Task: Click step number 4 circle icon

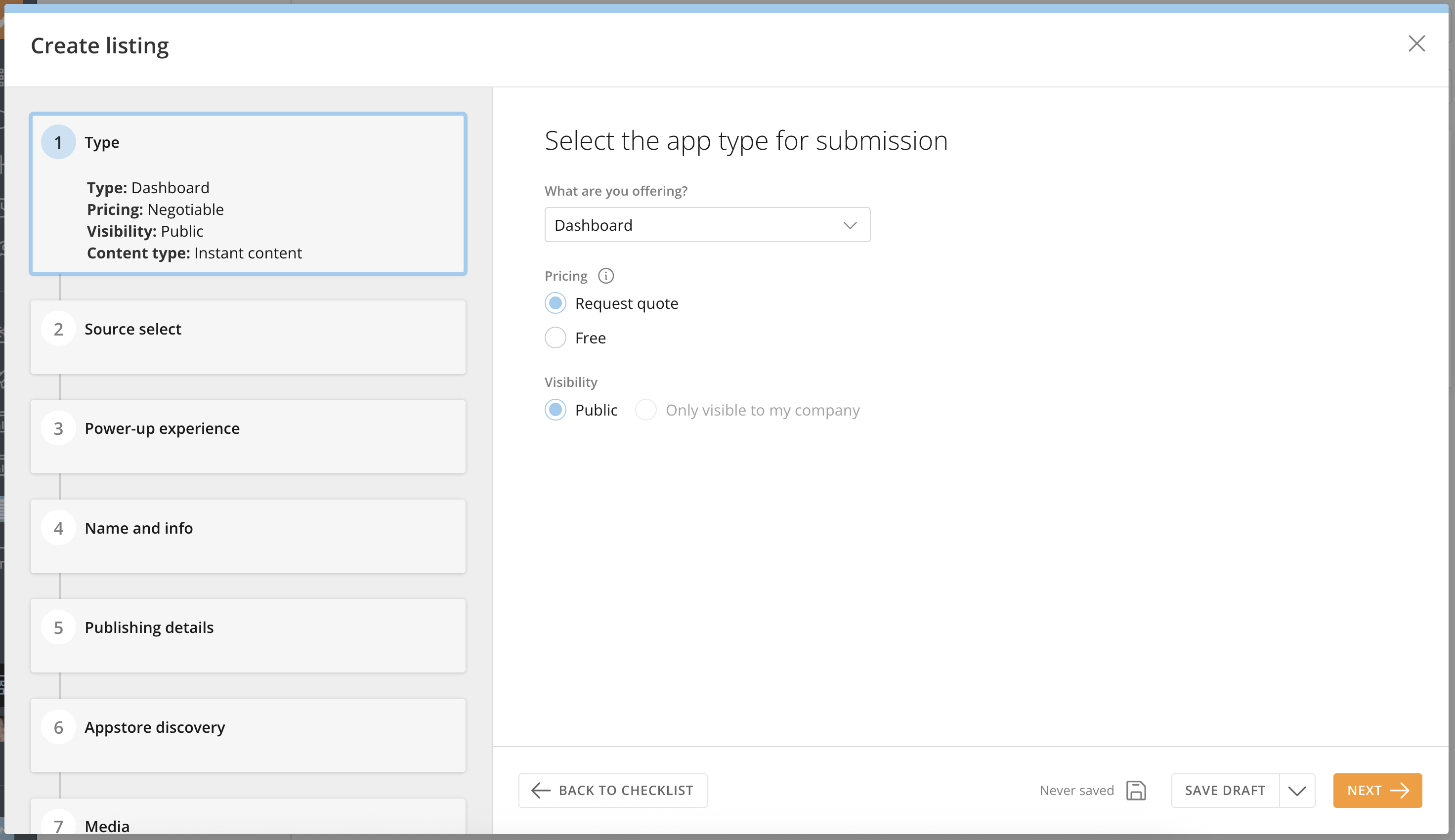Action: pos(58,529)
